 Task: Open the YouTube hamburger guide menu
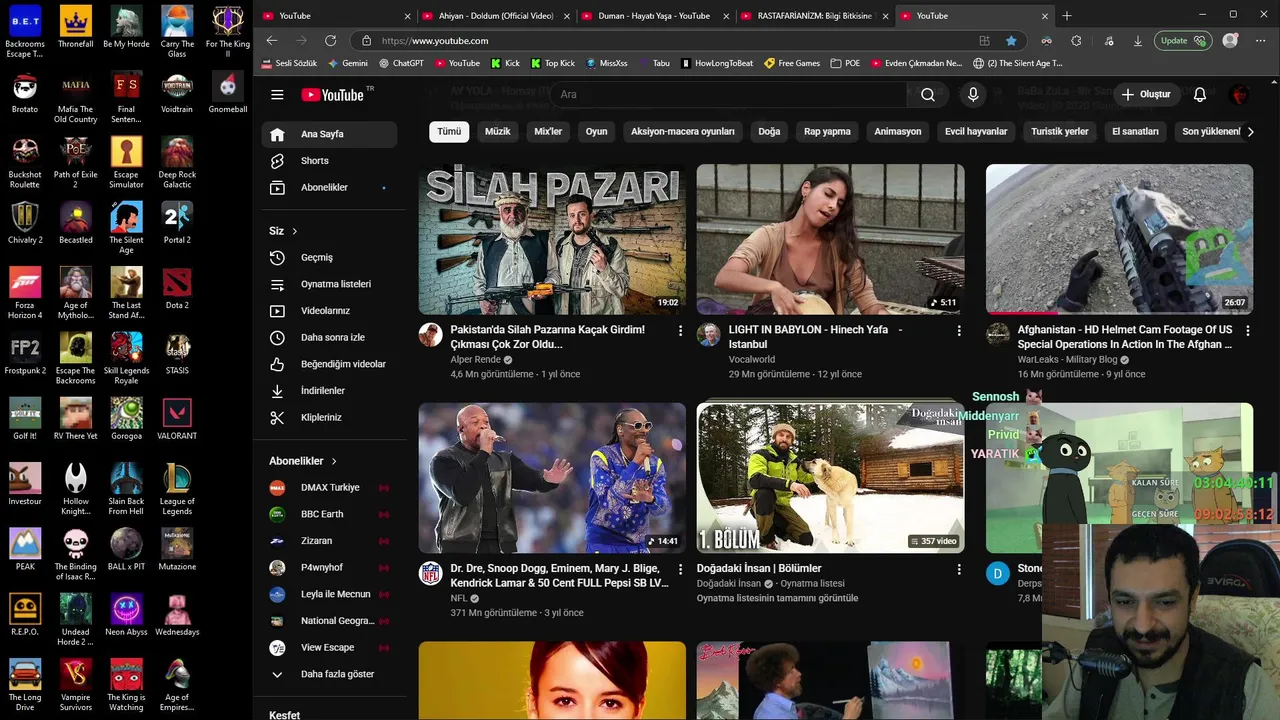[277, 94]
